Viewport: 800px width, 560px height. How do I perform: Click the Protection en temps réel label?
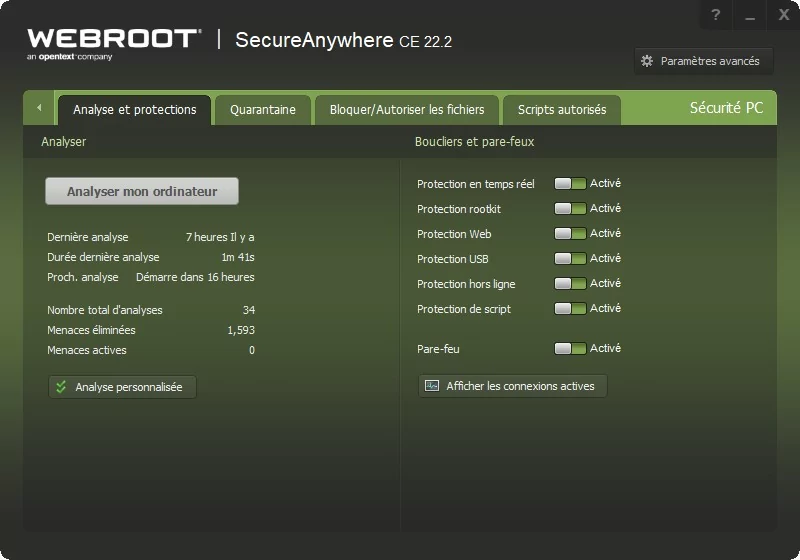[x=476, y=184]
